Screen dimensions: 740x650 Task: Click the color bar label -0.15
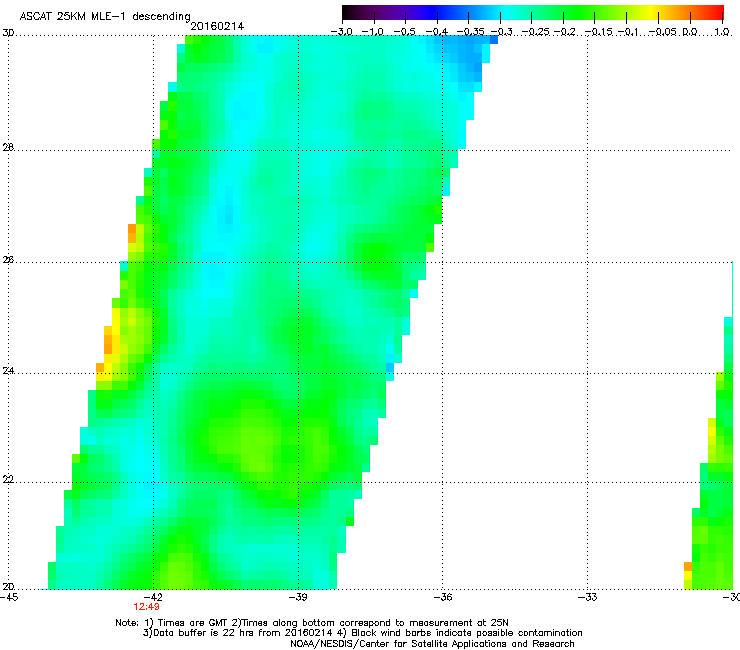pyautogui.click(x=598, y=32)
